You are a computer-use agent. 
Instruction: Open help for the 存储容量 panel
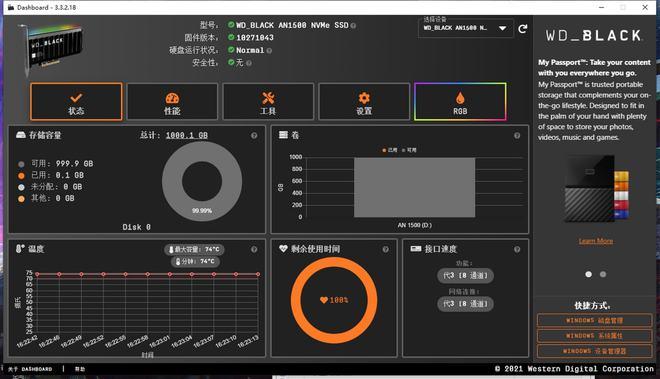(x=254, y=136)
